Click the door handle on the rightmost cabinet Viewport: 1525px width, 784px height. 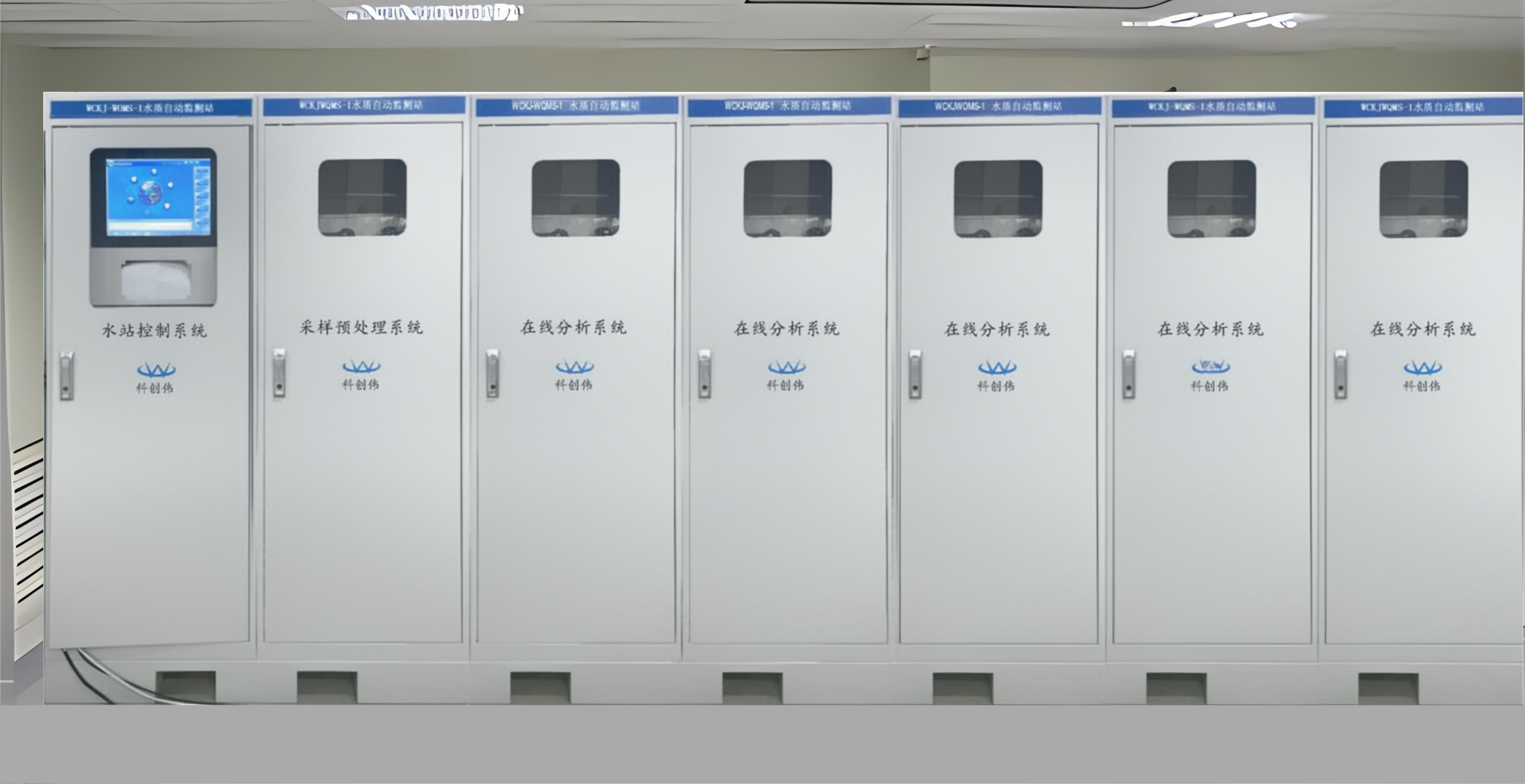point(1340,375)
